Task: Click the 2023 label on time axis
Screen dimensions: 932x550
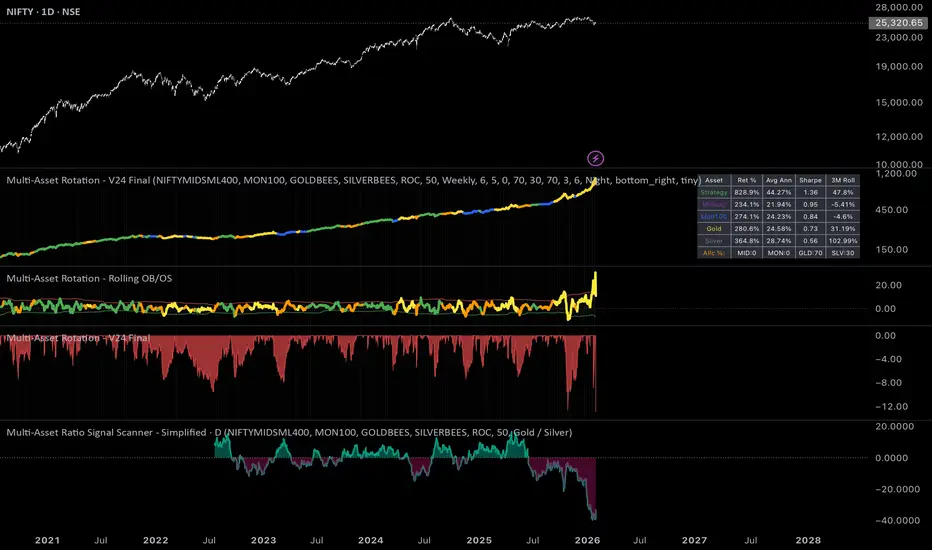Action: click(x=263, y=540)
